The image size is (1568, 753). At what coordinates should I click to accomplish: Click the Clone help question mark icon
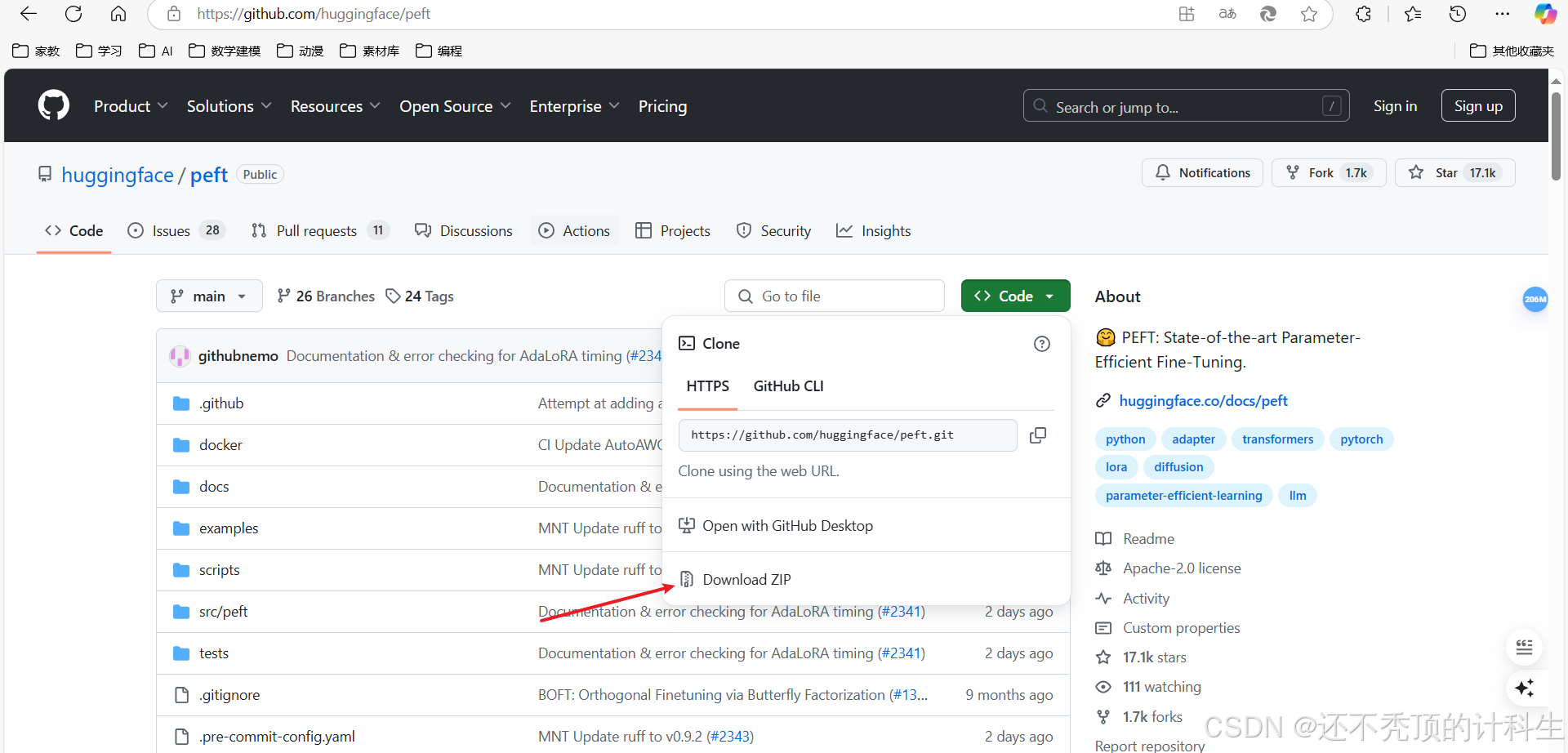[x=1042, y=344]
